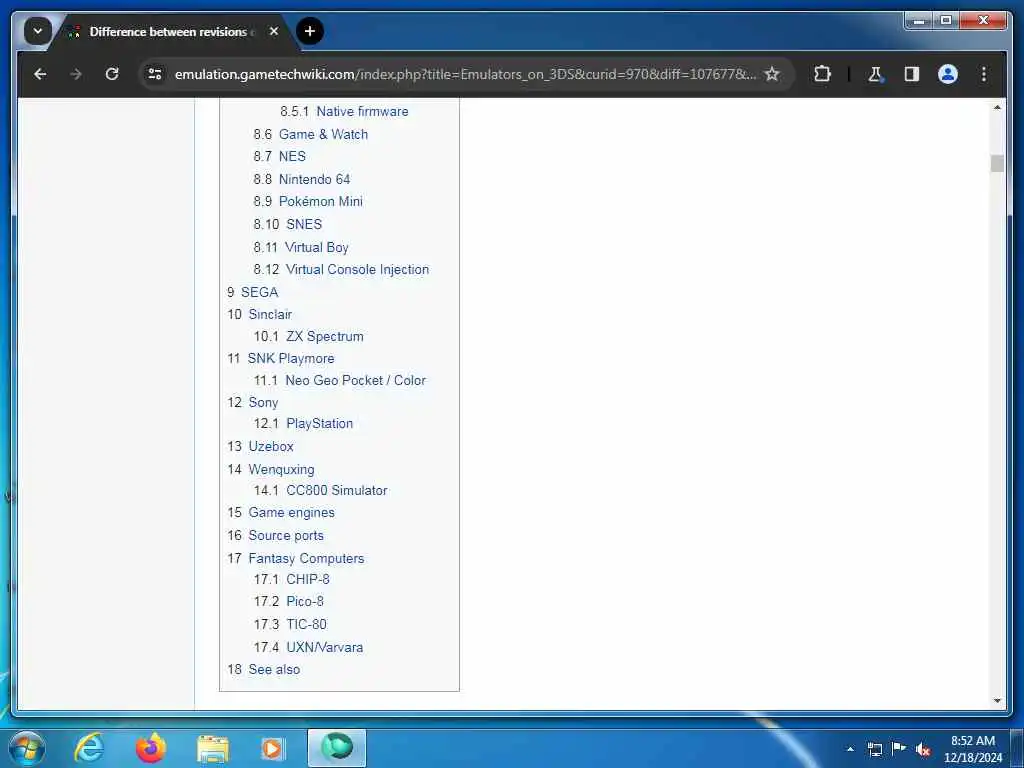Jump to 8.11 Virtual Boy section

point(301,248)
